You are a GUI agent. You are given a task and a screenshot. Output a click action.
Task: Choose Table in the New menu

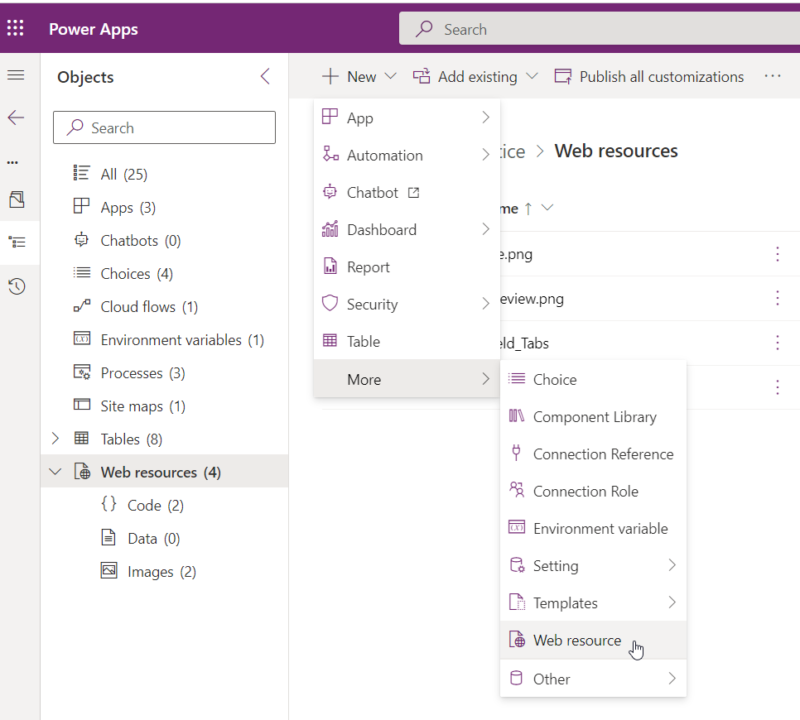point(363,341)
